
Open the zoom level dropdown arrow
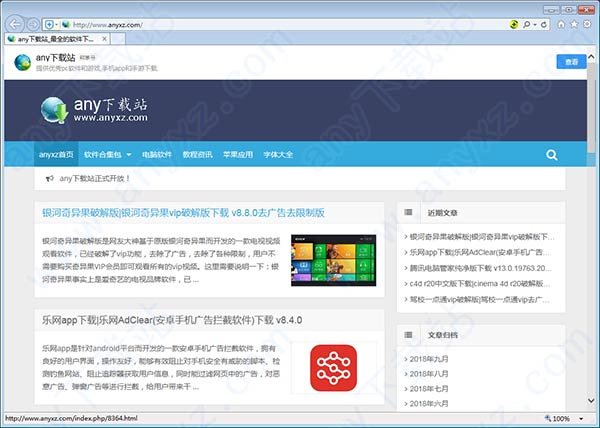coord(581,418)
